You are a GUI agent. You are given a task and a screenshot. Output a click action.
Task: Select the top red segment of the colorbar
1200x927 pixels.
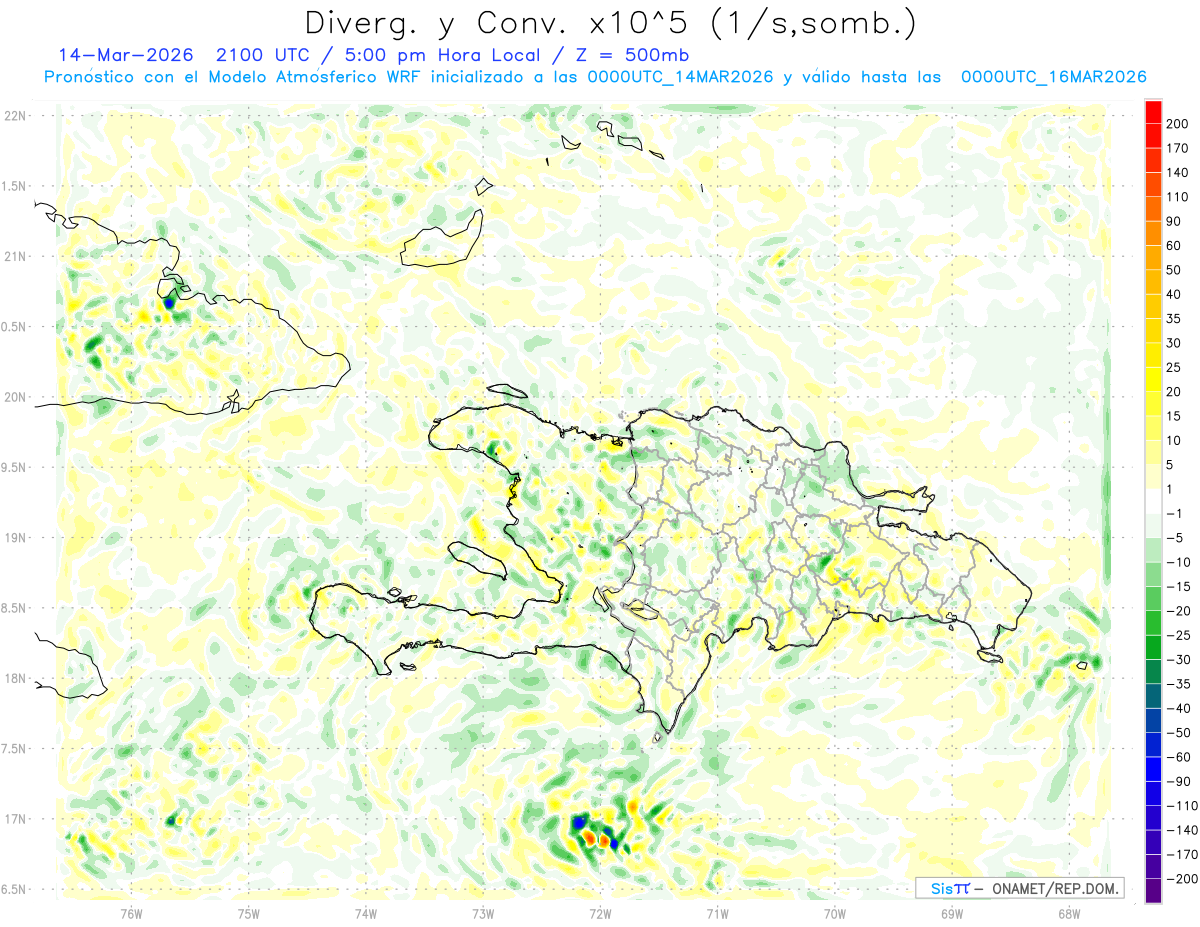(1153, 112)
